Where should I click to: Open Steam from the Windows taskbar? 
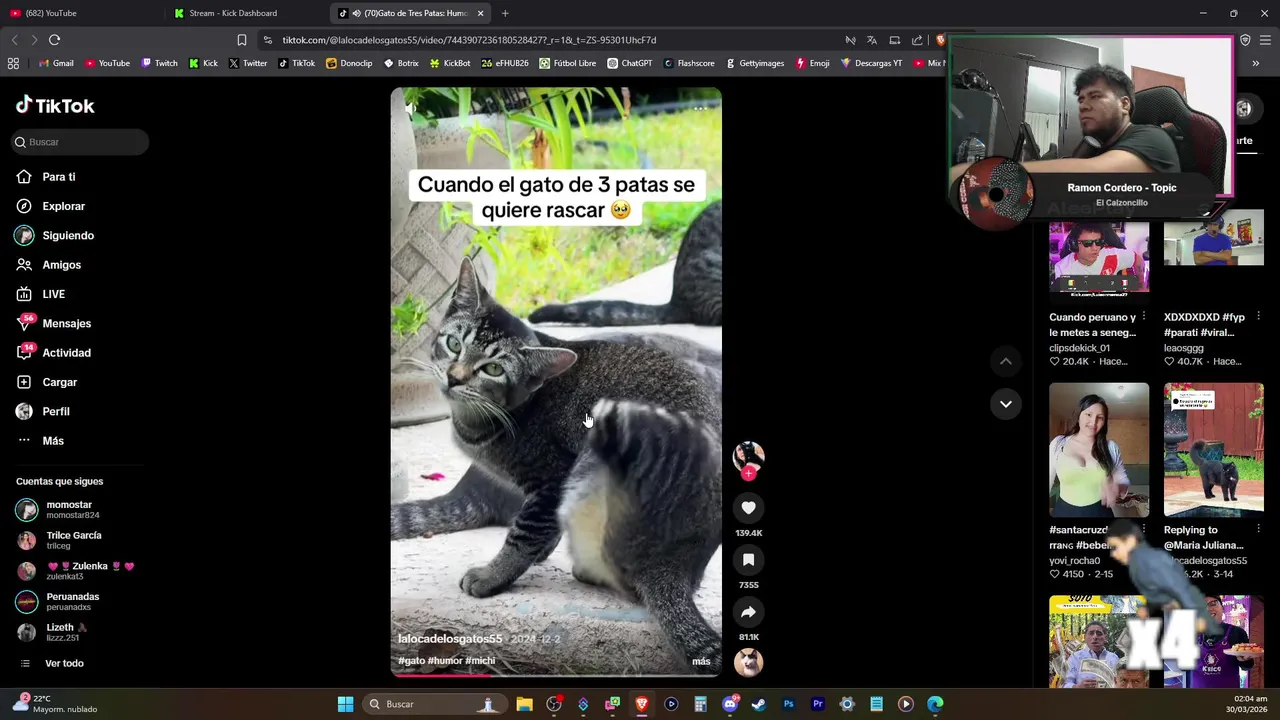click(x=759, y=704)
